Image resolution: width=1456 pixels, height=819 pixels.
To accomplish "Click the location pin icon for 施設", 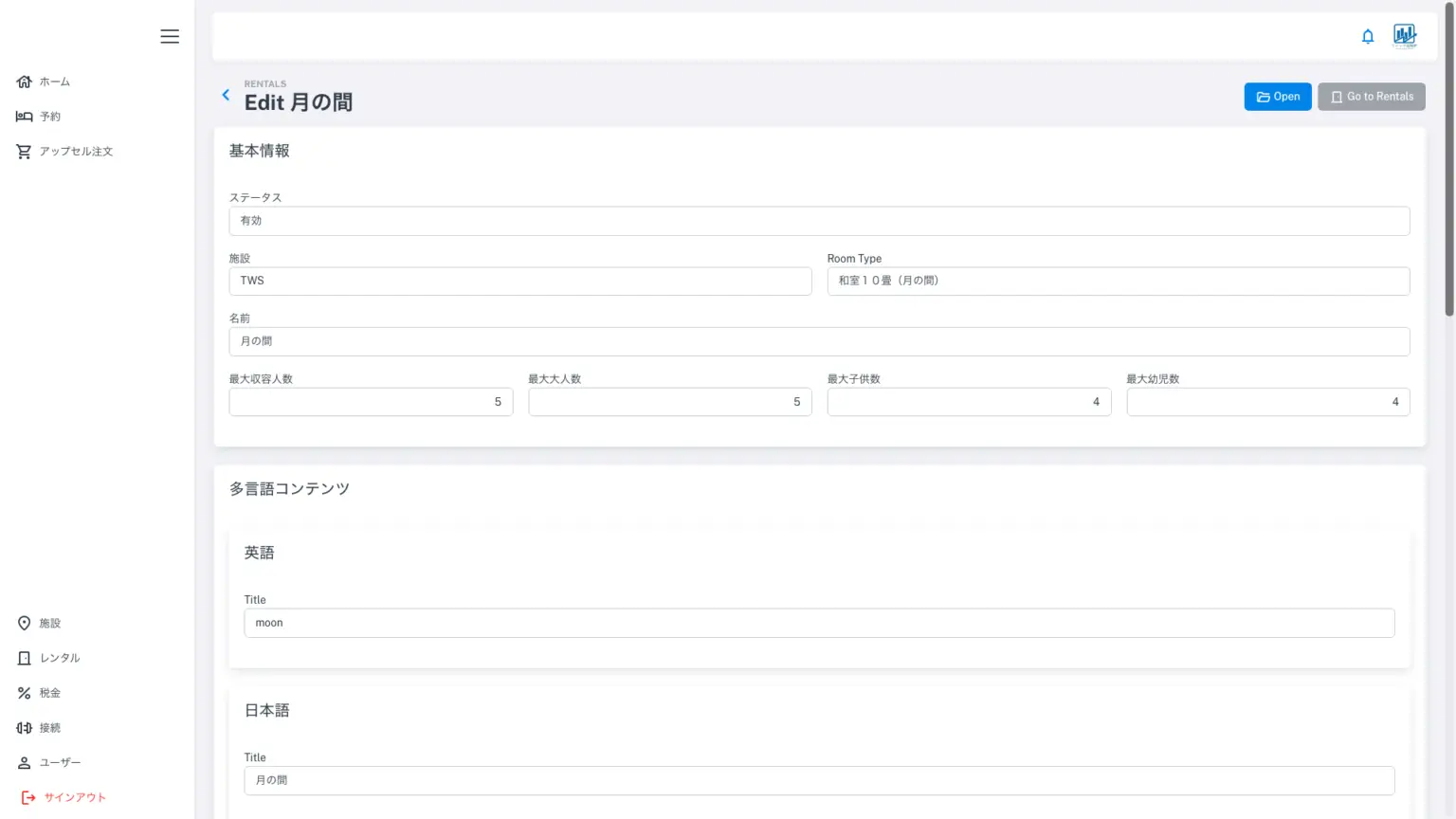I will (25, 623).
